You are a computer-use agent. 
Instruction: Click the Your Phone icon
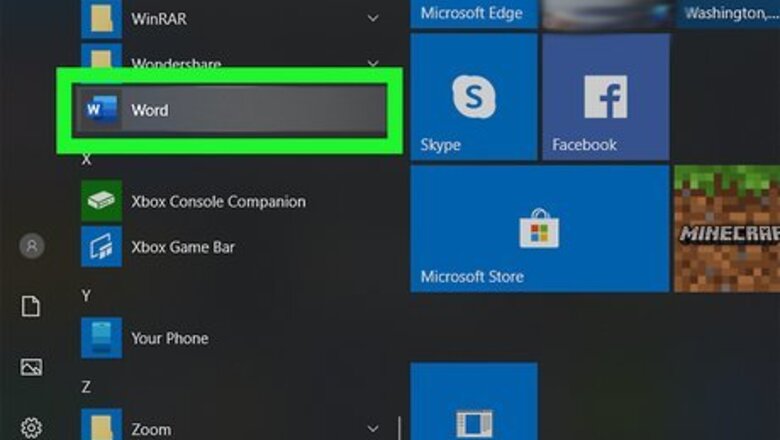(101, 338)
